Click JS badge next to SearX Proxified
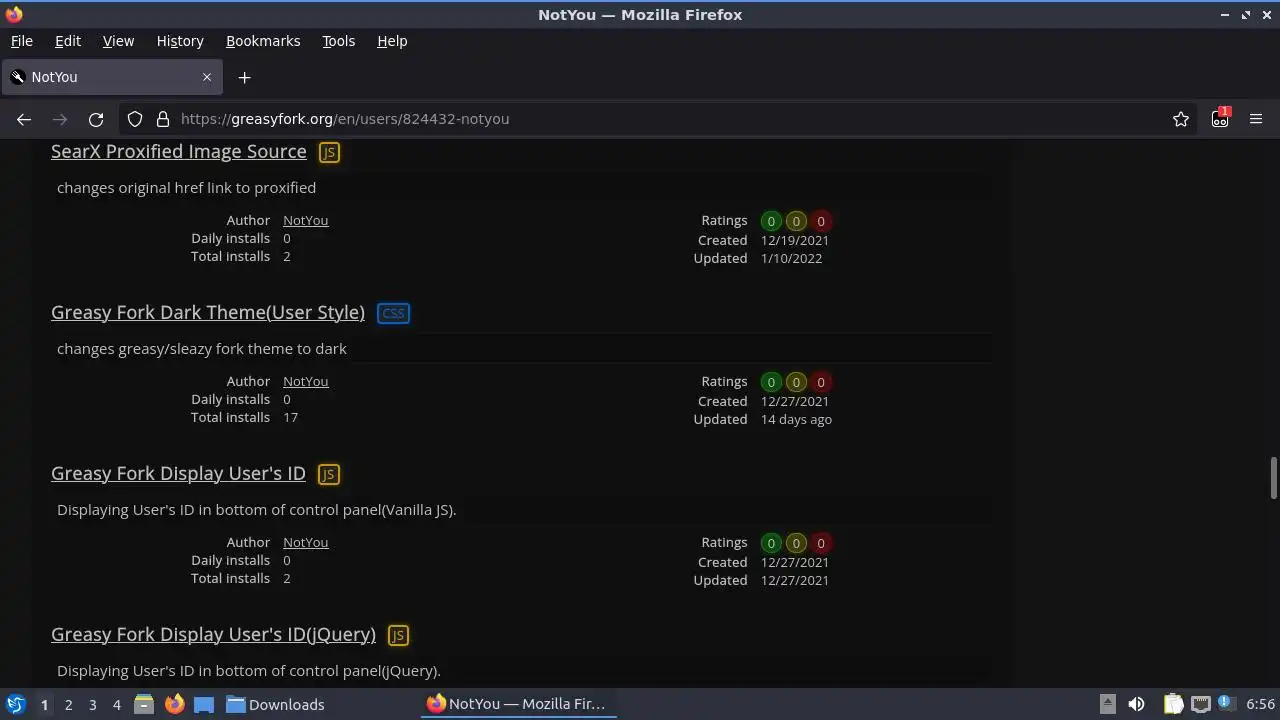 [329, 152]
